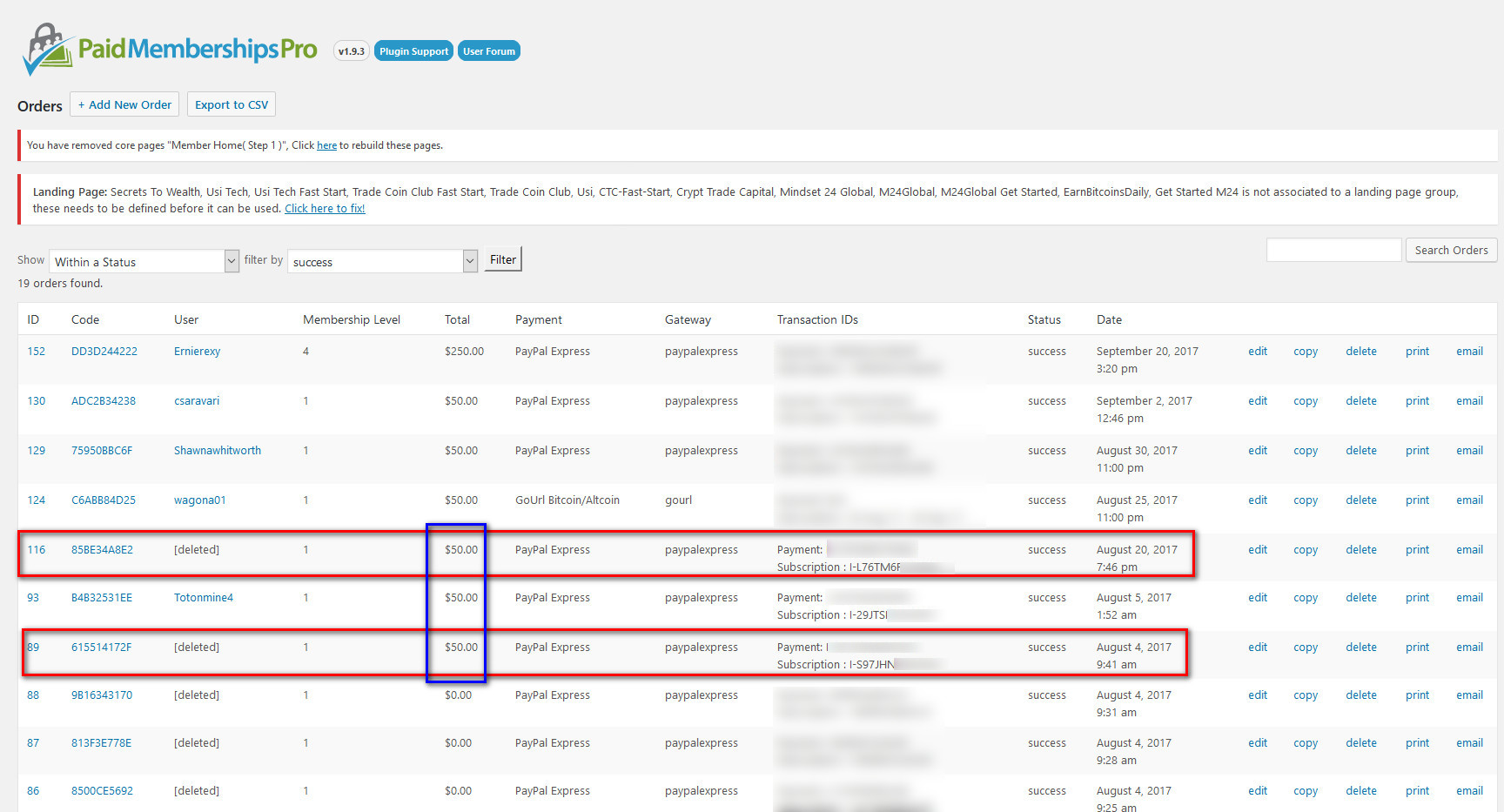Edit order 86 from August 4 9:25 am
The image size is (1504, 812).
tap(1258, 791)
